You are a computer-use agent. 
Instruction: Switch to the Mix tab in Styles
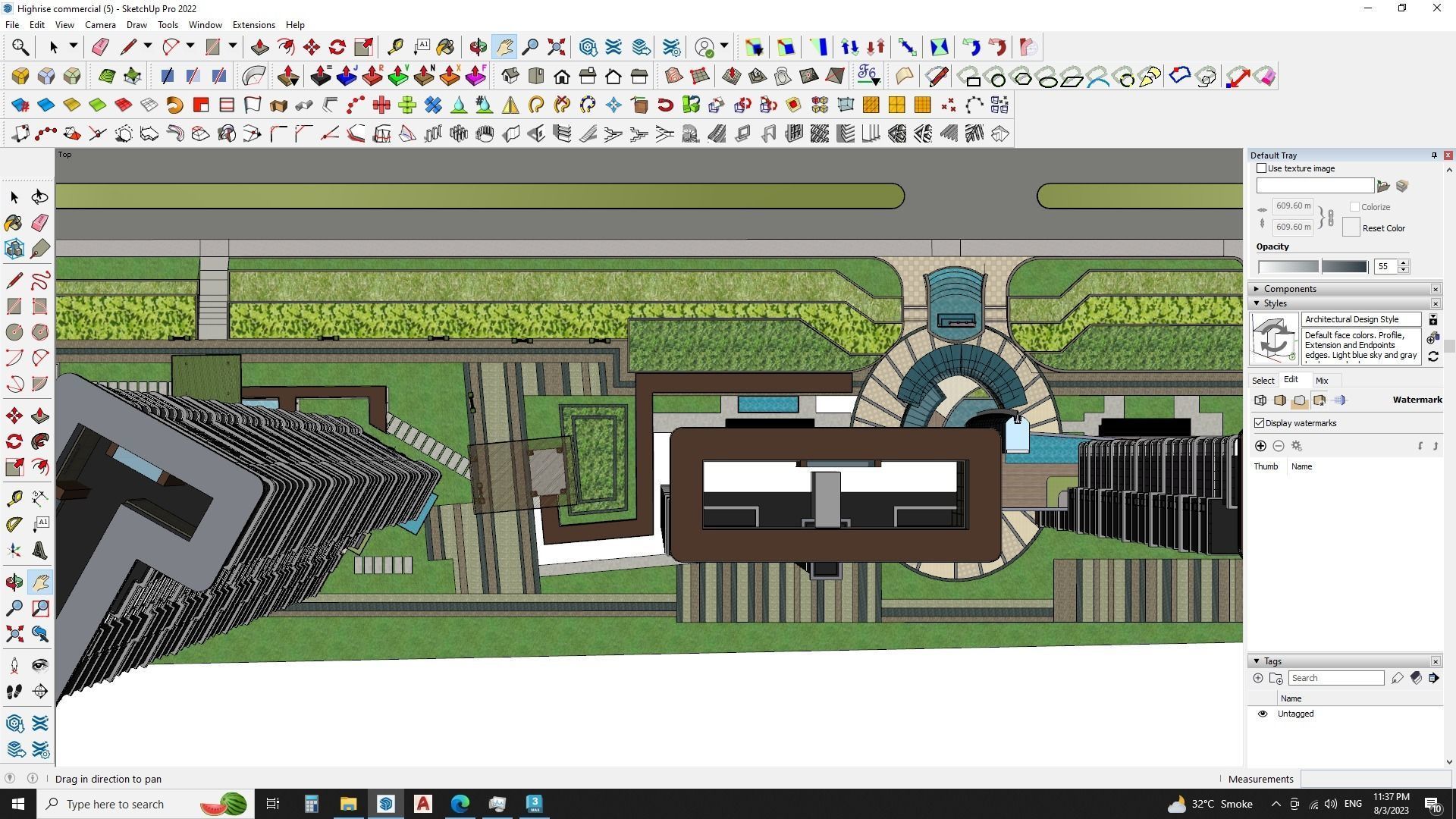pos(1322,381)
